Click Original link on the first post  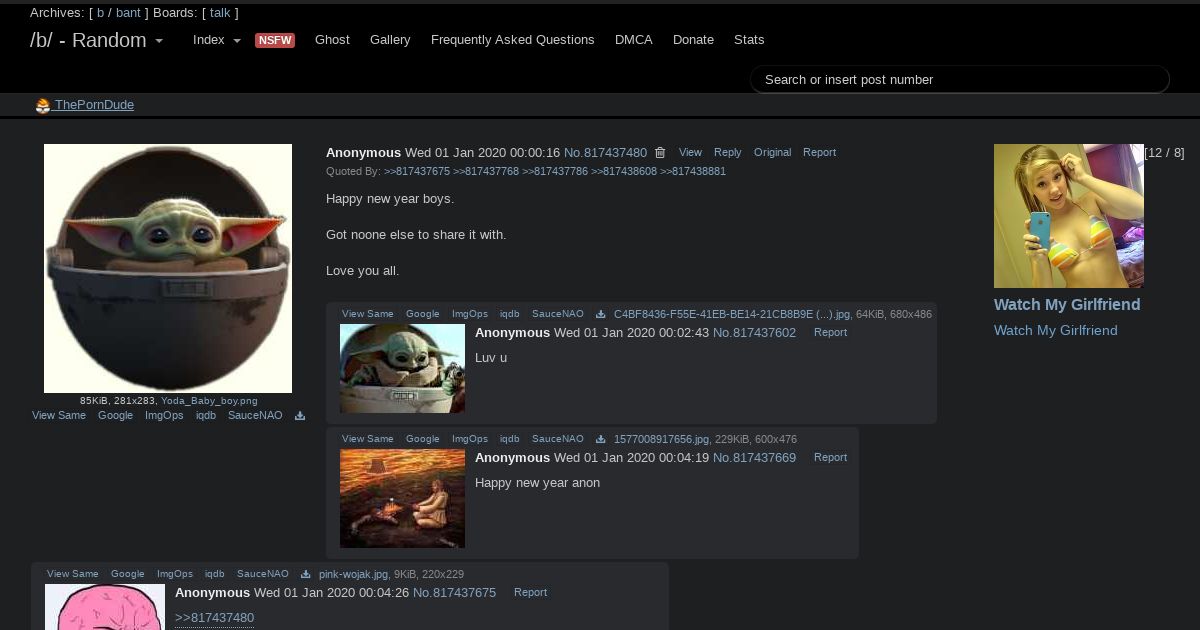[x=772, y=153]
